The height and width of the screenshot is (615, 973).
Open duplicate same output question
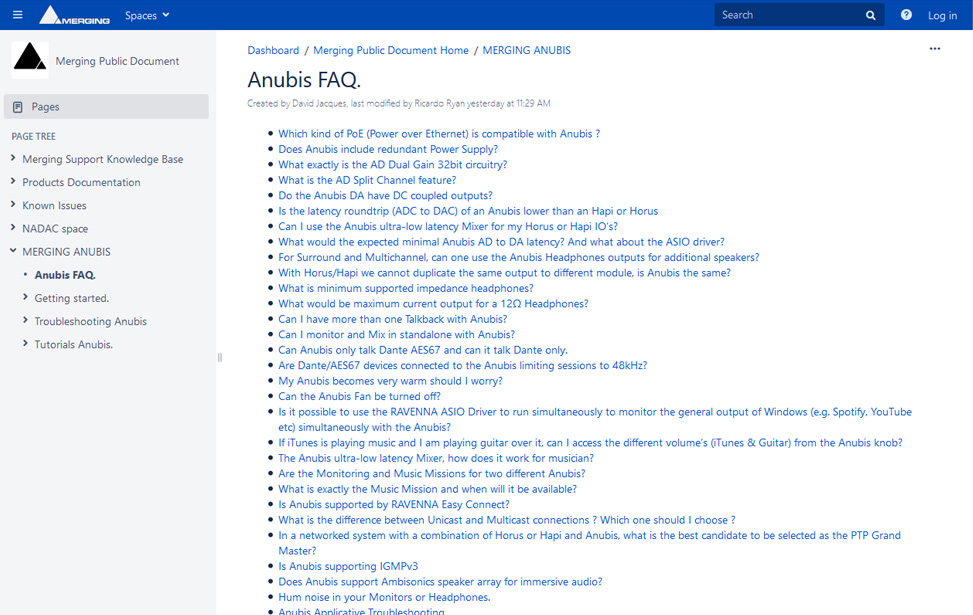[504, 272]
